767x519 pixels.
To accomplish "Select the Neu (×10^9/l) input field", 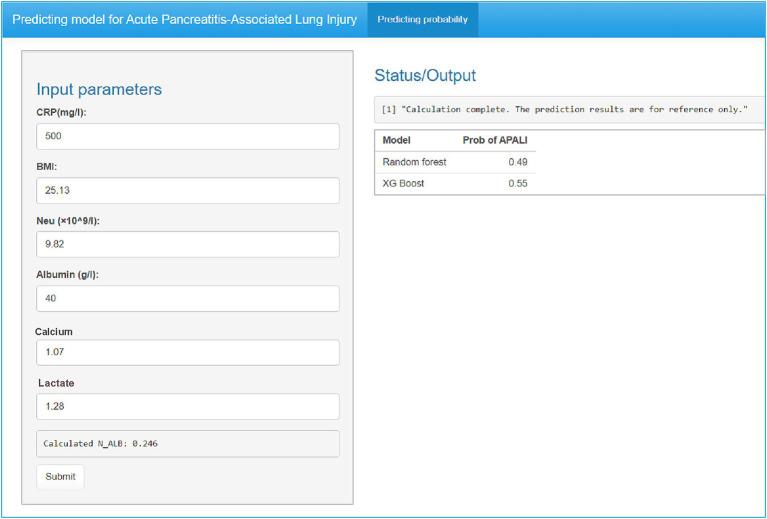I will point(188,244).
